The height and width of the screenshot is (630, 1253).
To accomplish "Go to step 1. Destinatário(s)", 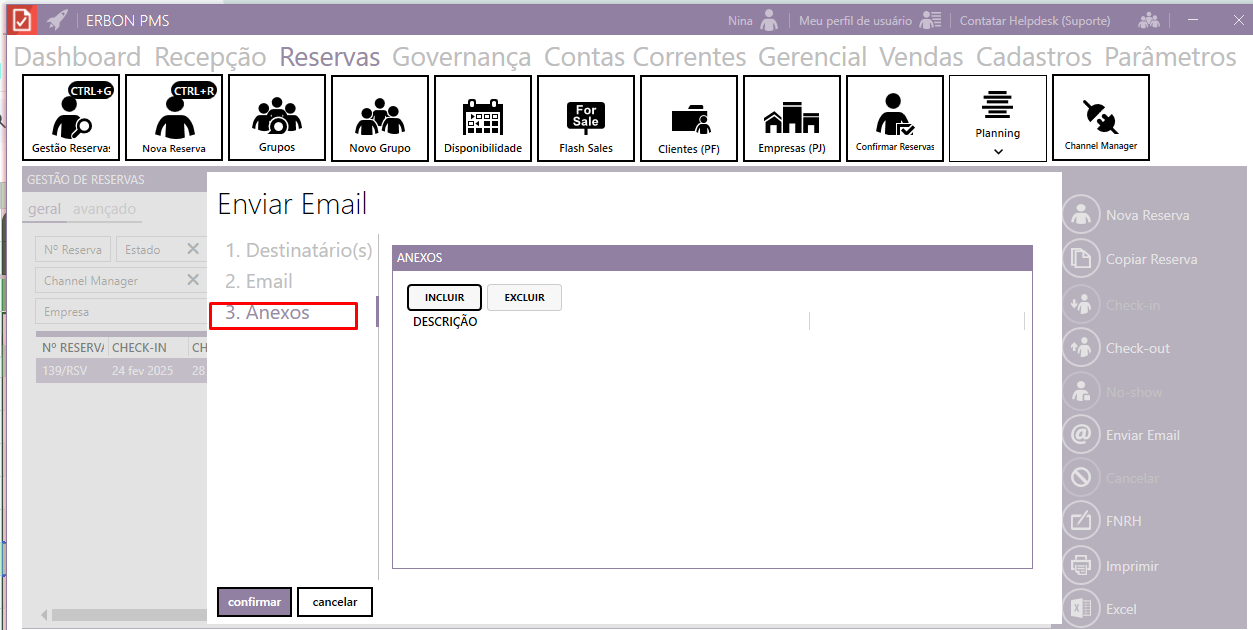I will click(x=298, y=250).
